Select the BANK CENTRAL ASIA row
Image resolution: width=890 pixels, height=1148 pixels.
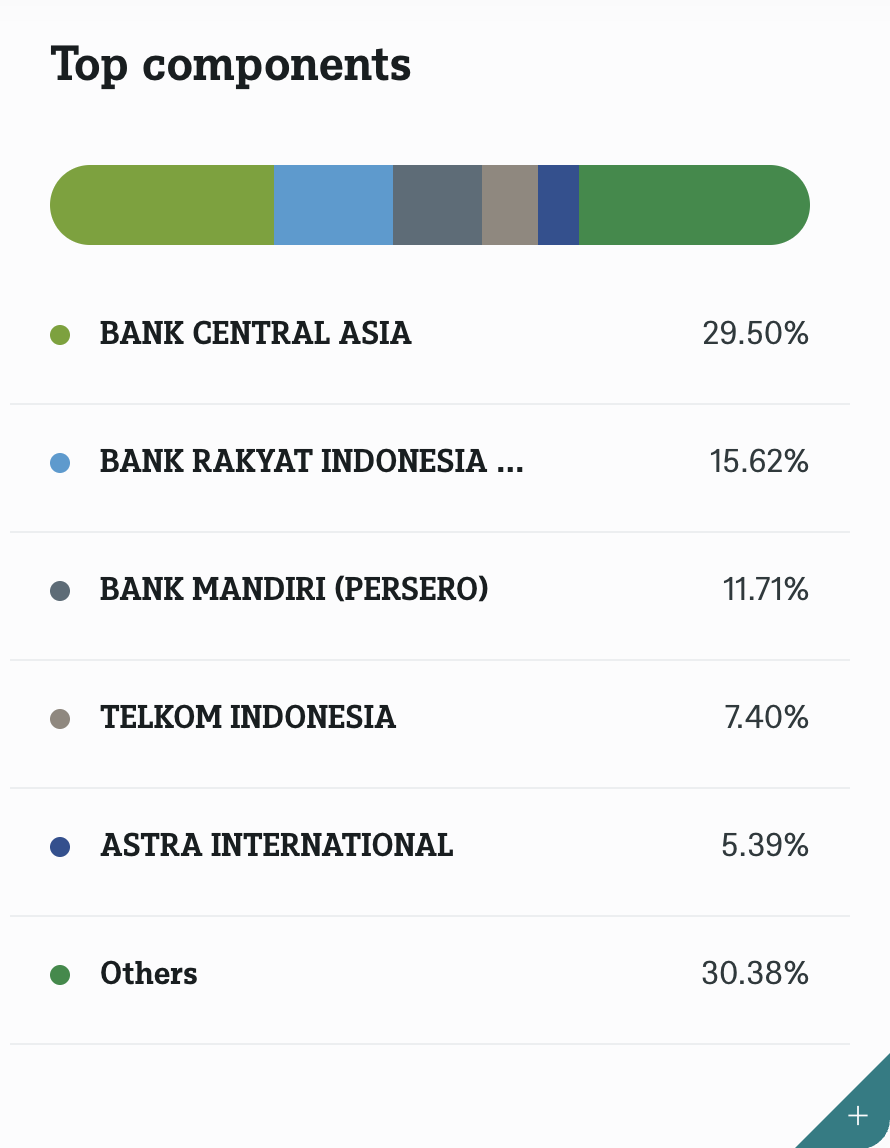point(430,334)
